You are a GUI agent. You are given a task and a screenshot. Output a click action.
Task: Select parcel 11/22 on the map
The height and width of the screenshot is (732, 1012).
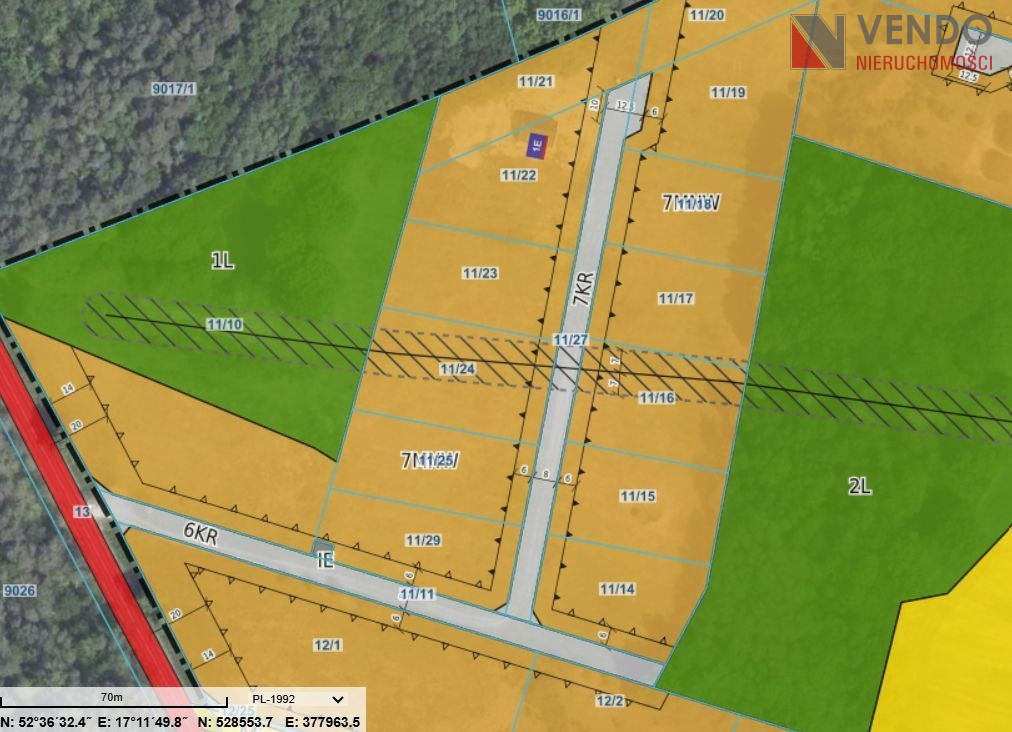tap(519, 175)
